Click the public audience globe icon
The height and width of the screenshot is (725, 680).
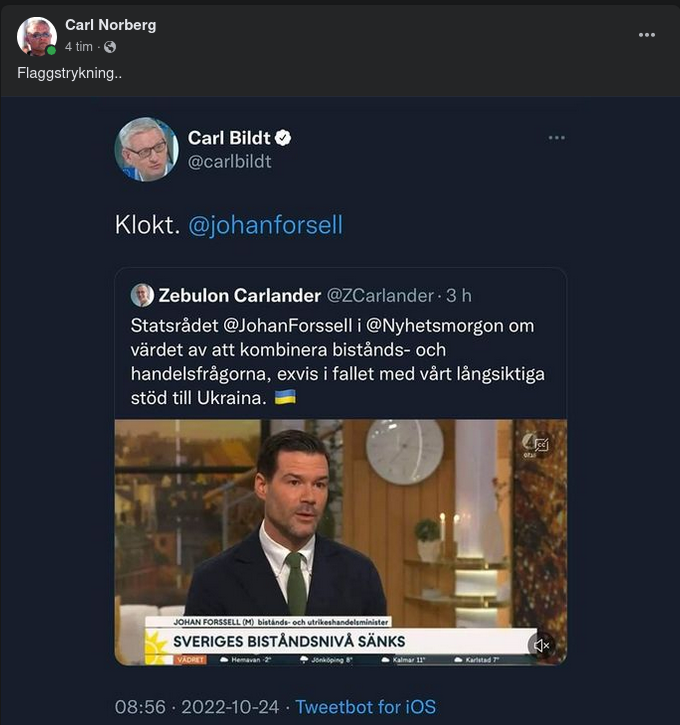pyautogui.click(x=110, y=47)
